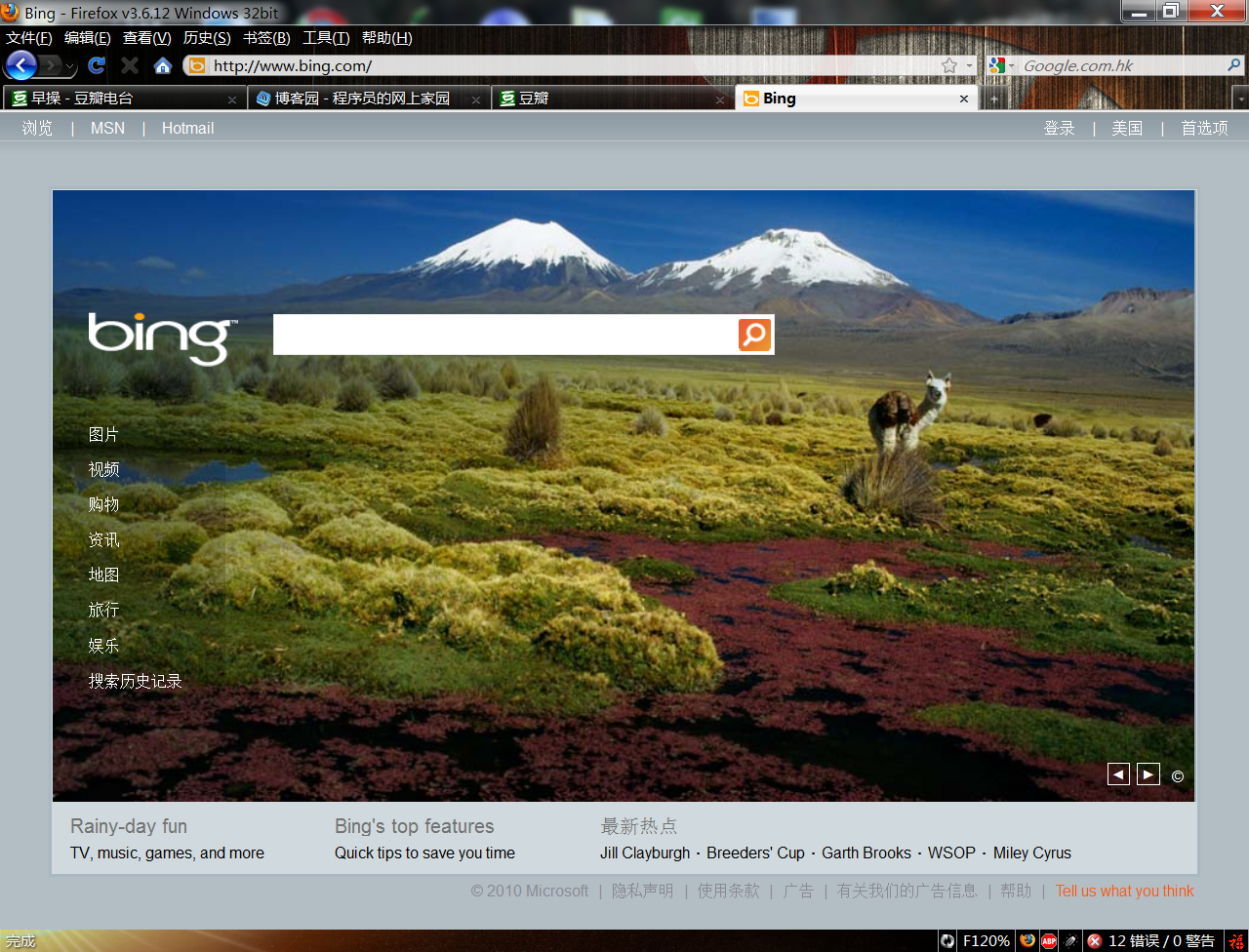
Task: Click the Miley Cyrus trending link
Action: (x=1032, y=853)
